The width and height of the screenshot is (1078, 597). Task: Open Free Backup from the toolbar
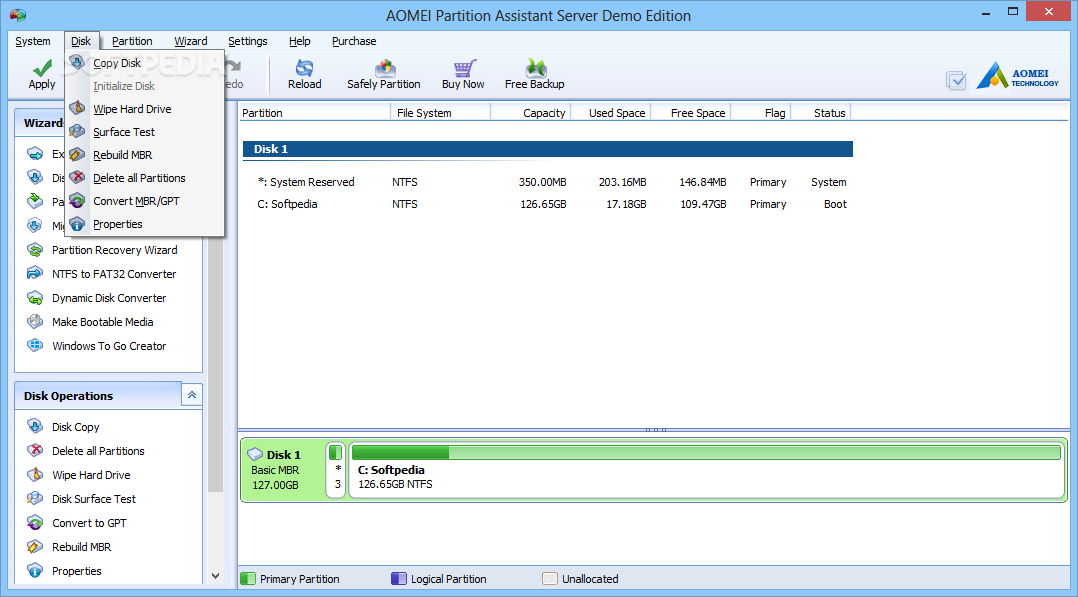(534, 74)
